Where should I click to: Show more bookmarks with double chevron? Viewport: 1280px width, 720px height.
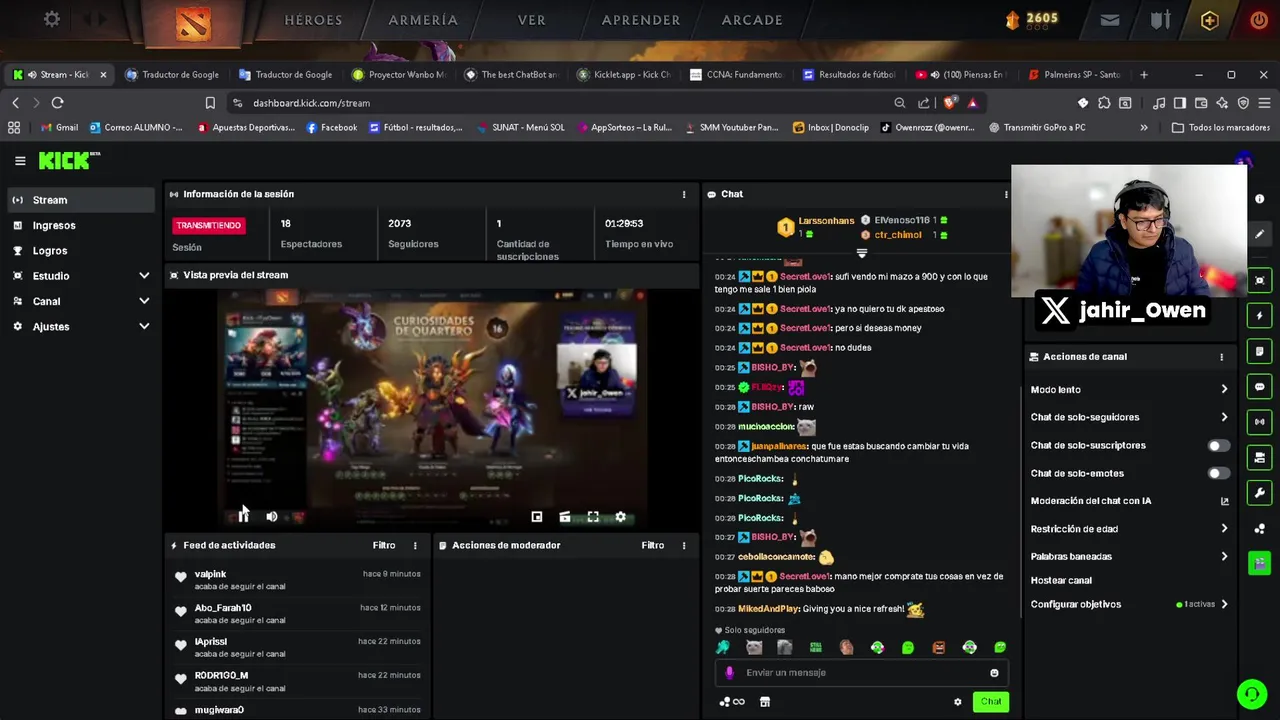point(1144,128)
